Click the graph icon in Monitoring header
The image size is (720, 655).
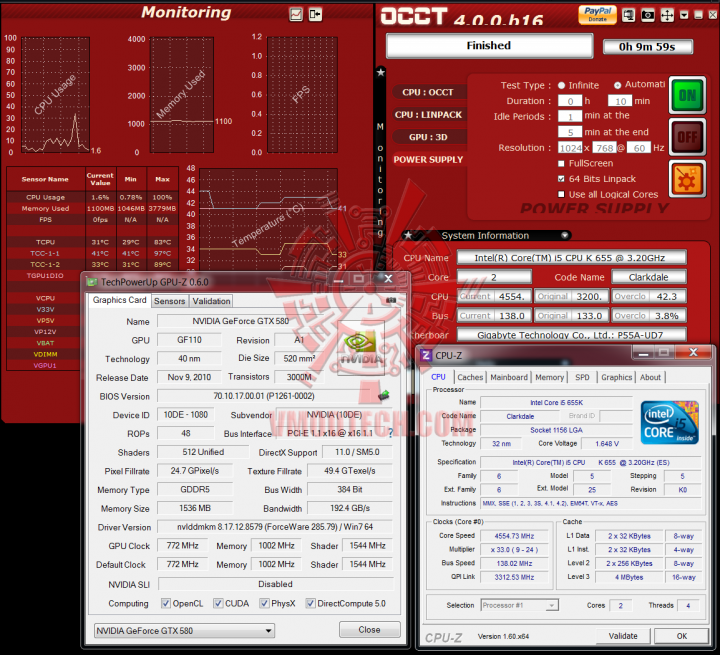coord(296,14)
